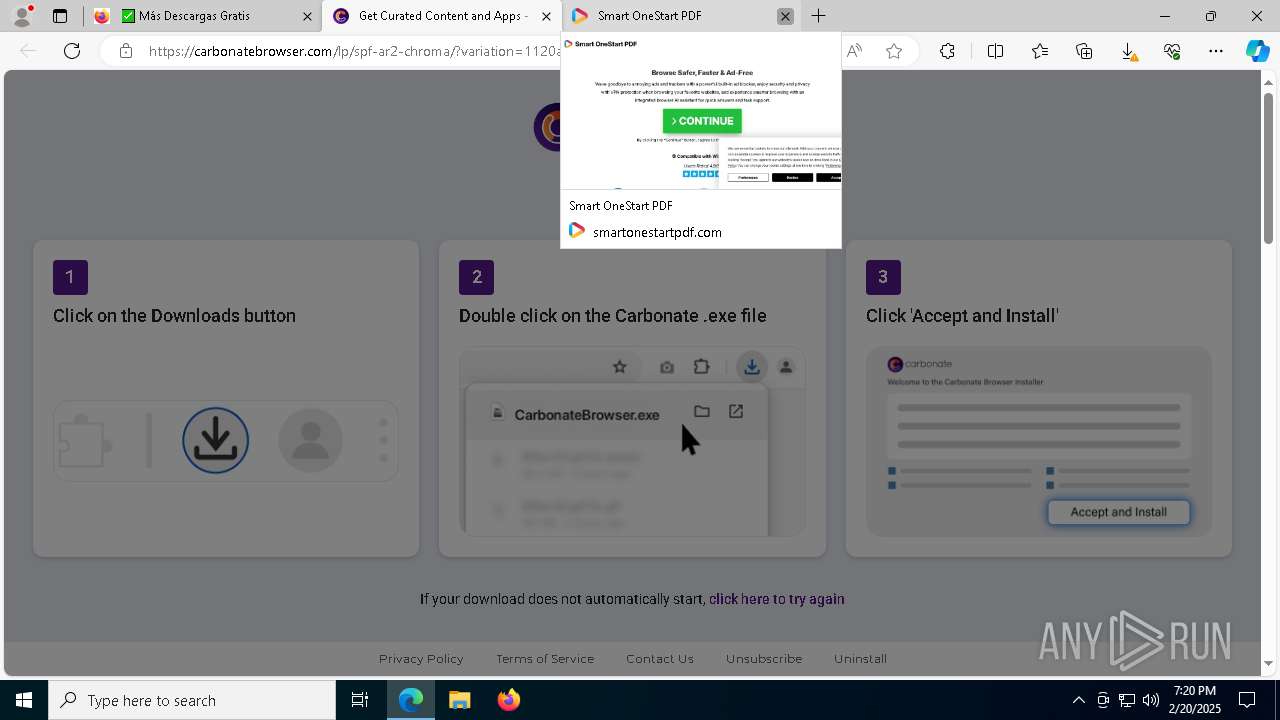Open the Contact Us link
Screen dimensions: 1280x720
660,658
